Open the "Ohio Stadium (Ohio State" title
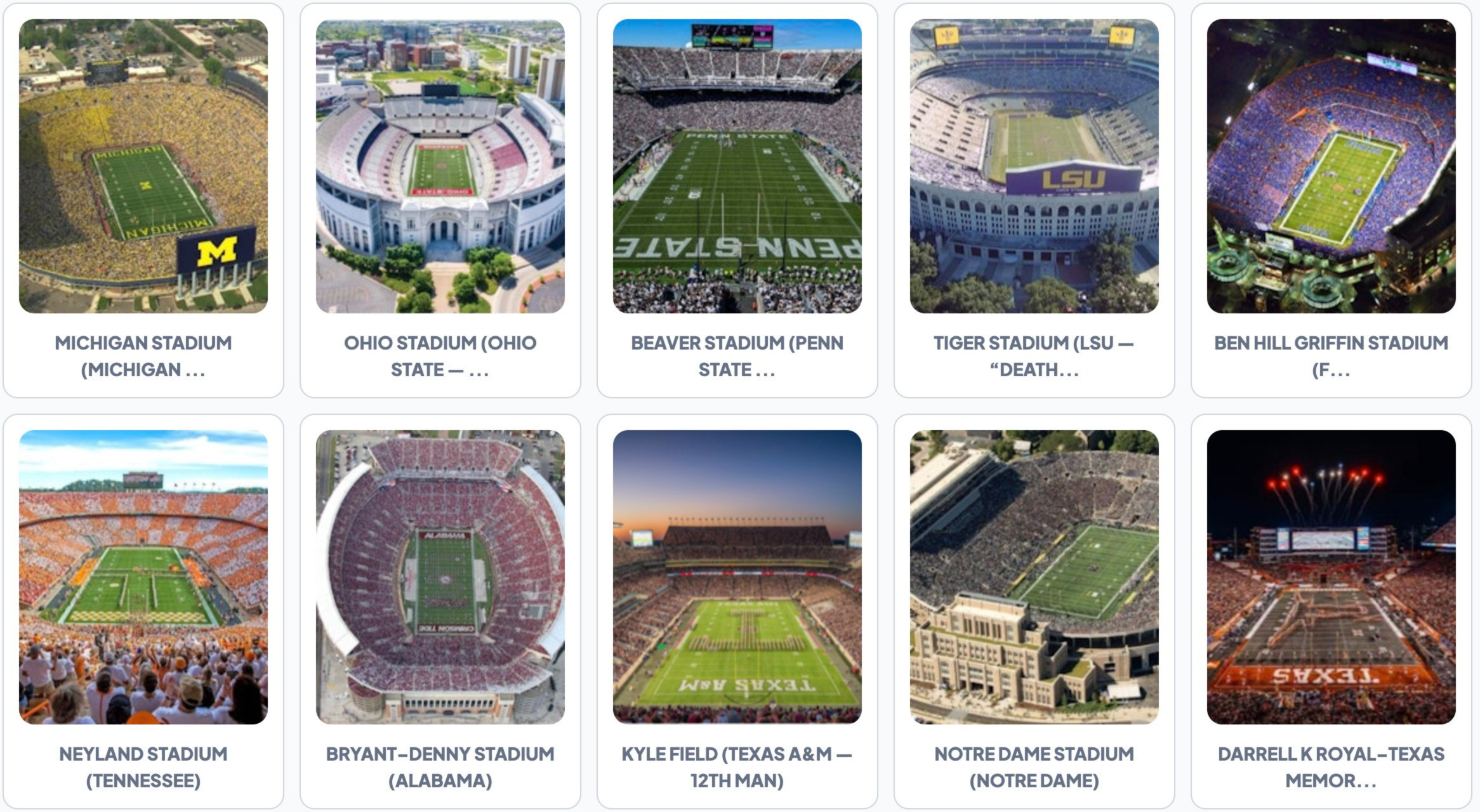Viewport: 1480px width, 812px height. [x=440, y=356]
